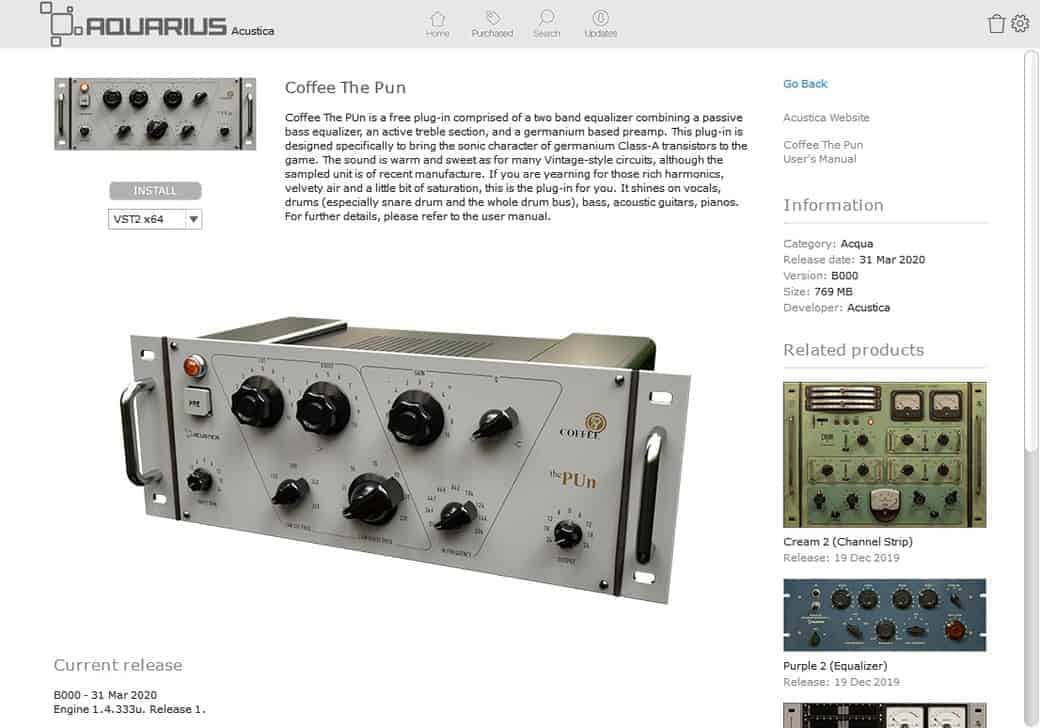This screenshot has width=1040, height=728.
Task: Open the Search magnifier icon
Action: coord(546,19)
